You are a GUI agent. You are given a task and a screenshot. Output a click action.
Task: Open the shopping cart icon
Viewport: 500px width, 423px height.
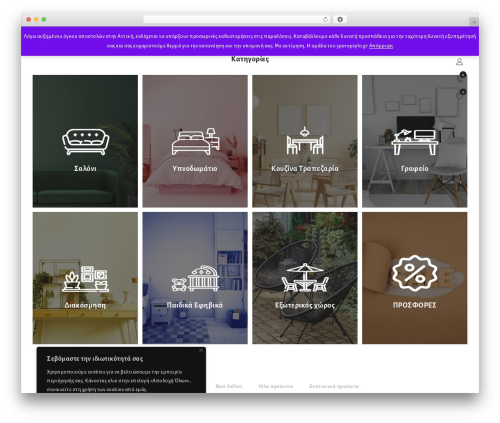point(460,79)
